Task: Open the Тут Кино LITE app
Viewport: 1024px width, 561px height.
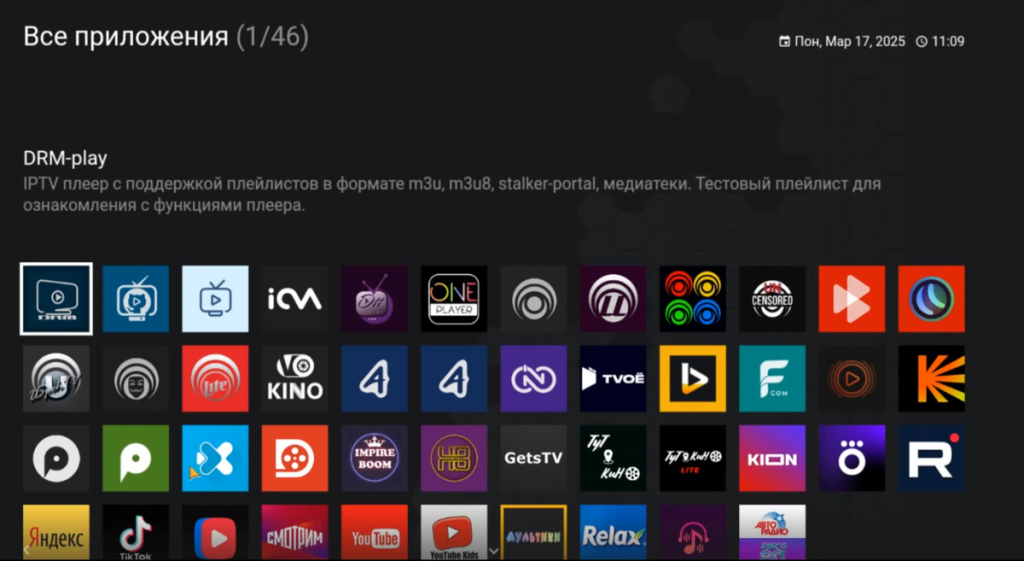Action: pyautogui.click(x=693, y=458)
